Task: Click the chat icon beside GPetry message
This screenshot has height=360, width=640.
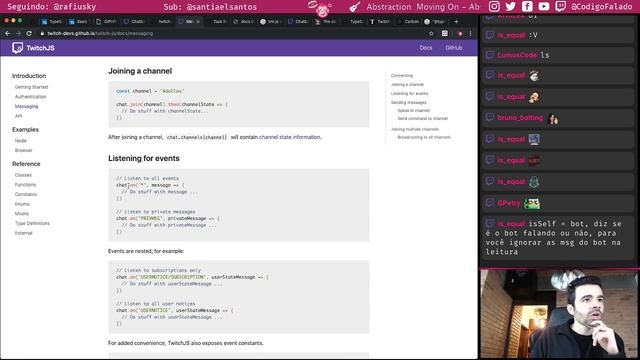Action: [490, 202]
